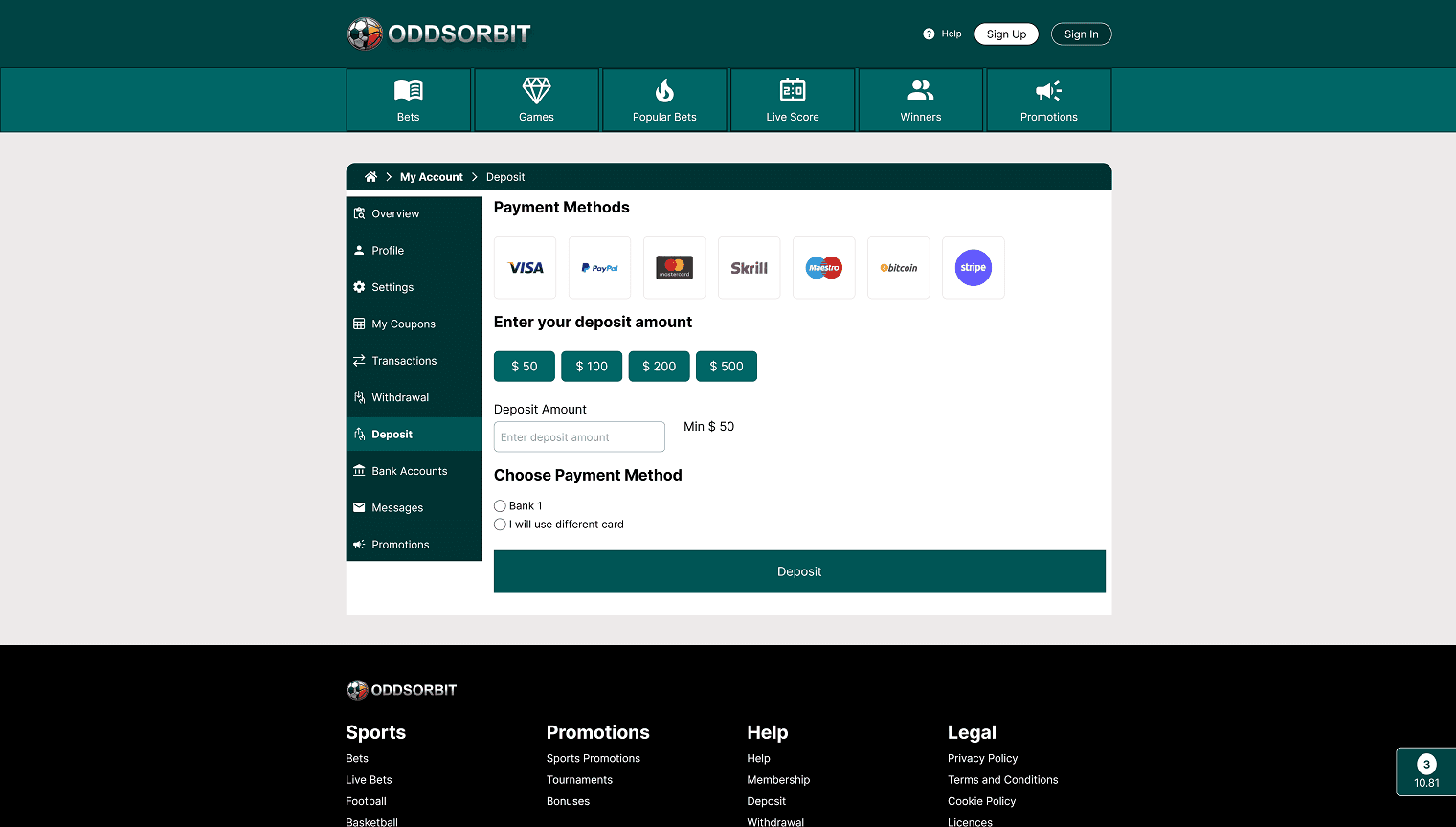Click the Transactions arrows icon
Image resolution: width=1456 pixels, height=827 pixels.
(359, 361)
